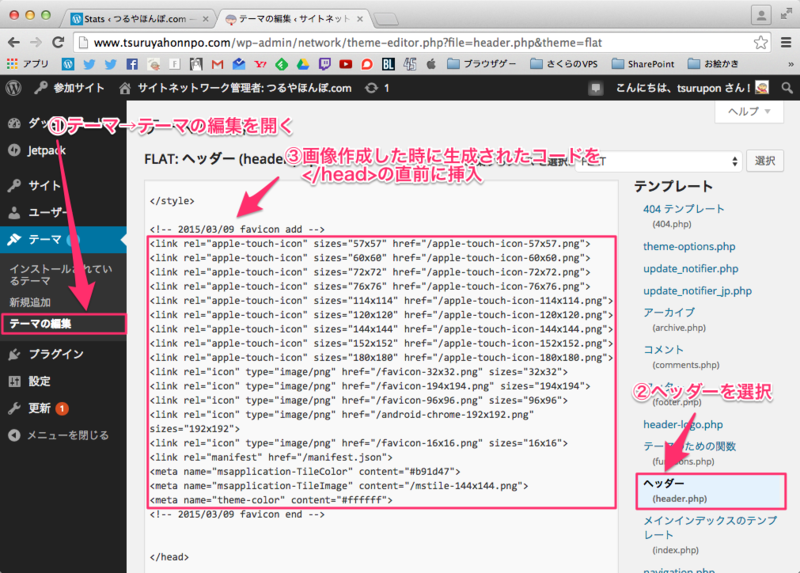The image size is (800, 573).
Task: Open the YouTube bookmark icon
Action: tap(346, 64)
